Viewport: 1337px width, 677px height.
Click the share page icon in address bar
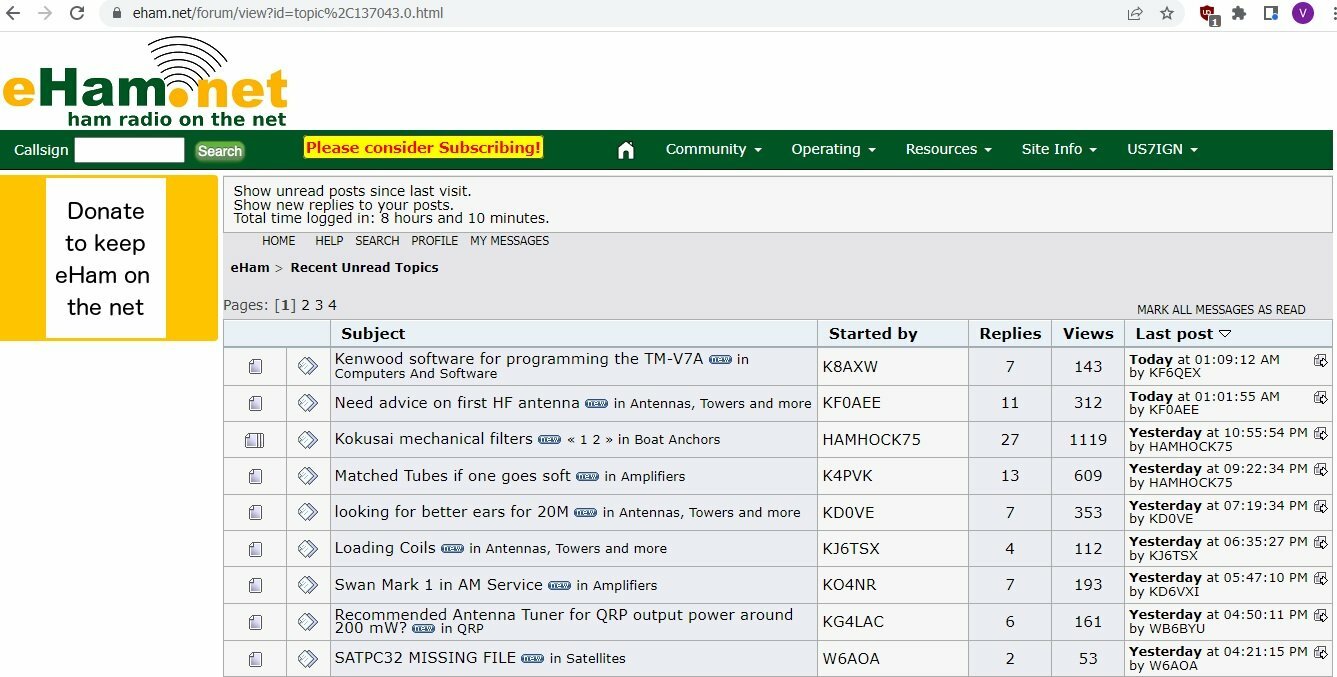pos(1135,13)
